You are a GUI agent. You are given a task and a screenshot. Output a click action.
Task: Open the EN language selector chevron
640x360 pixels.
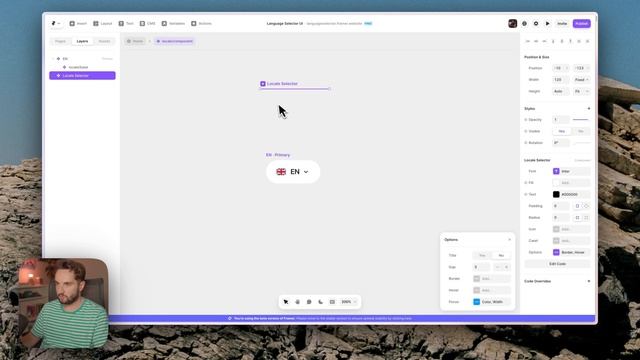pyautogui.click(x=306, y=172)
